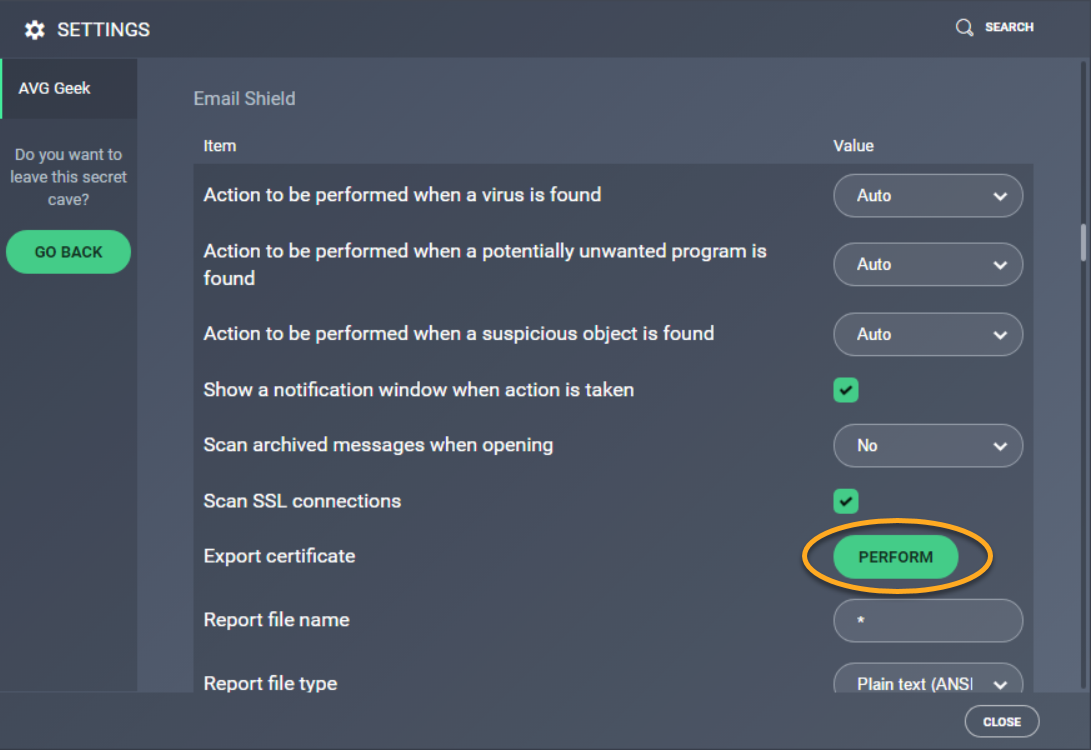Select the AVG Geek sidebar tab
Viewport: 1091px width, 750px height.
69,88
